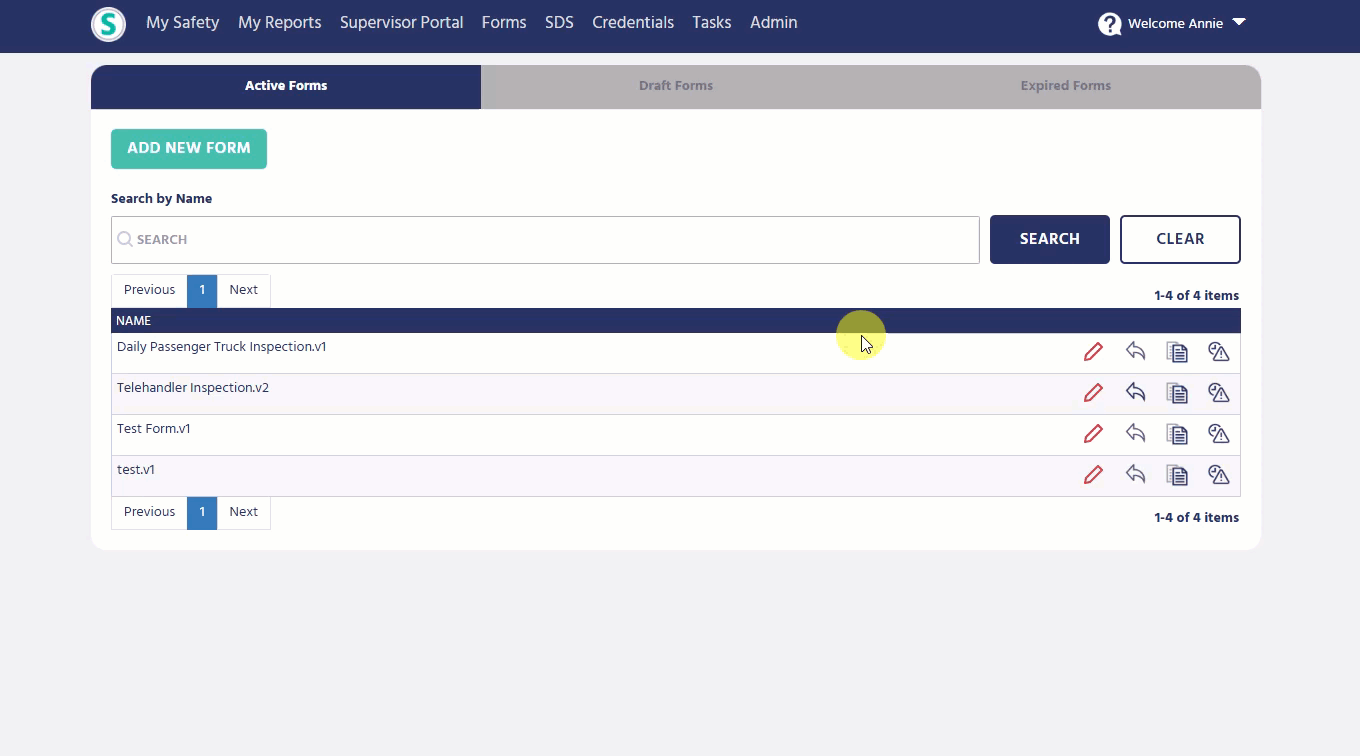Viewport: 1360px width, 756px height.
Task: Click the revert arrow for test.v1
Action: point(1135,474)
